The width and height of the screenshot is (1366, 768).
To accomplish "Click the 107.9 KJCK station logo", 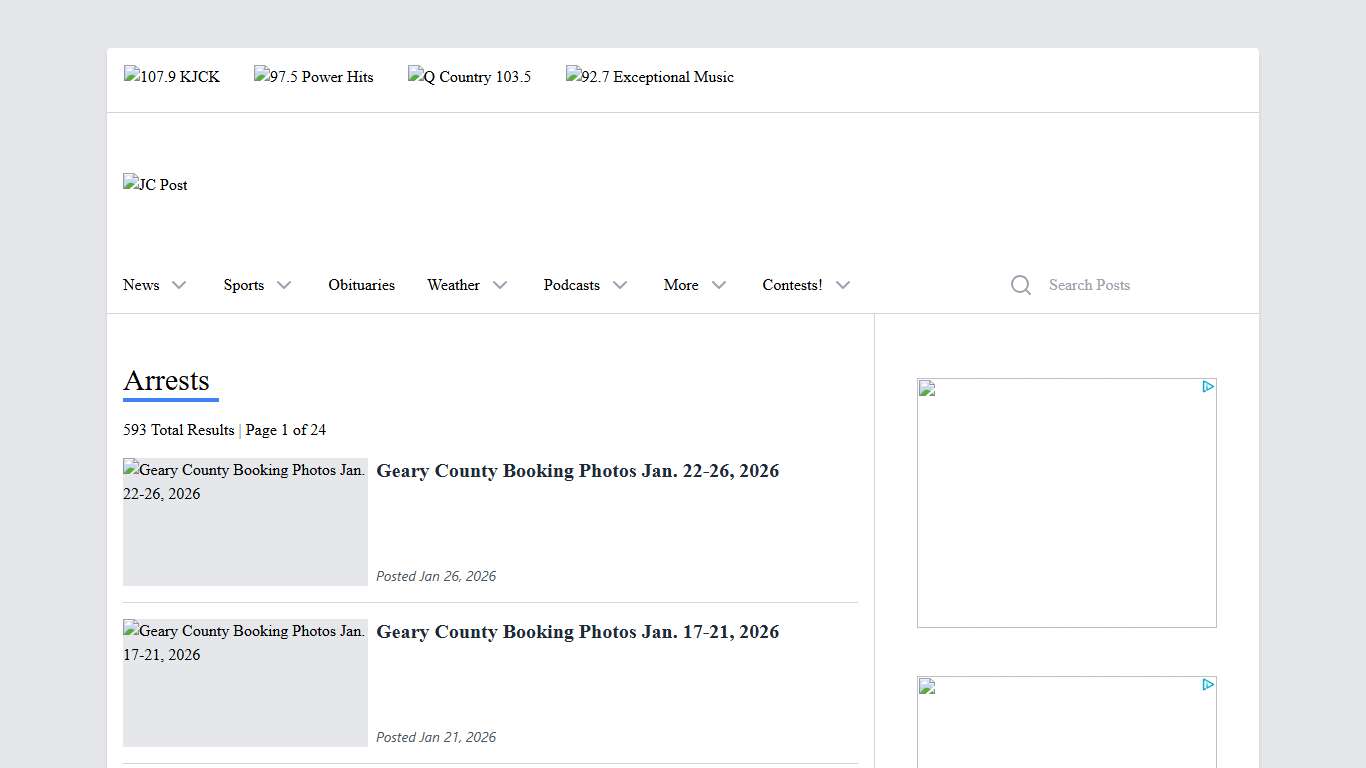I will pyautogui.click(x=172, y=77).
